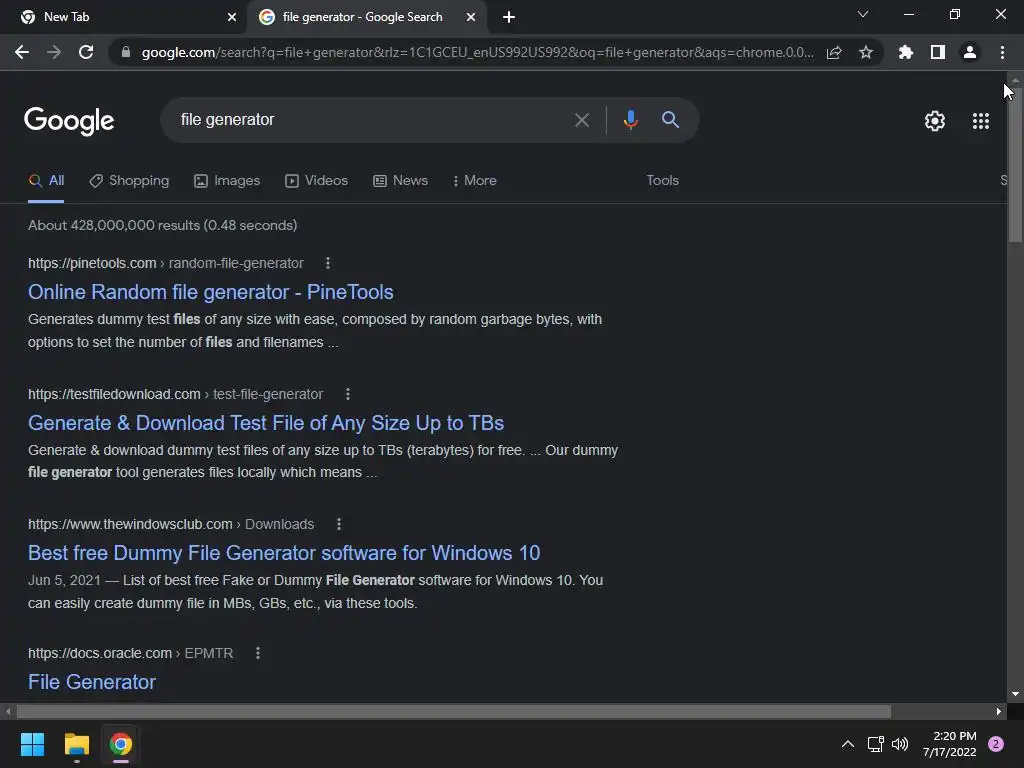
Task: Open the Chrome profile menu
Action: point(970,52)
